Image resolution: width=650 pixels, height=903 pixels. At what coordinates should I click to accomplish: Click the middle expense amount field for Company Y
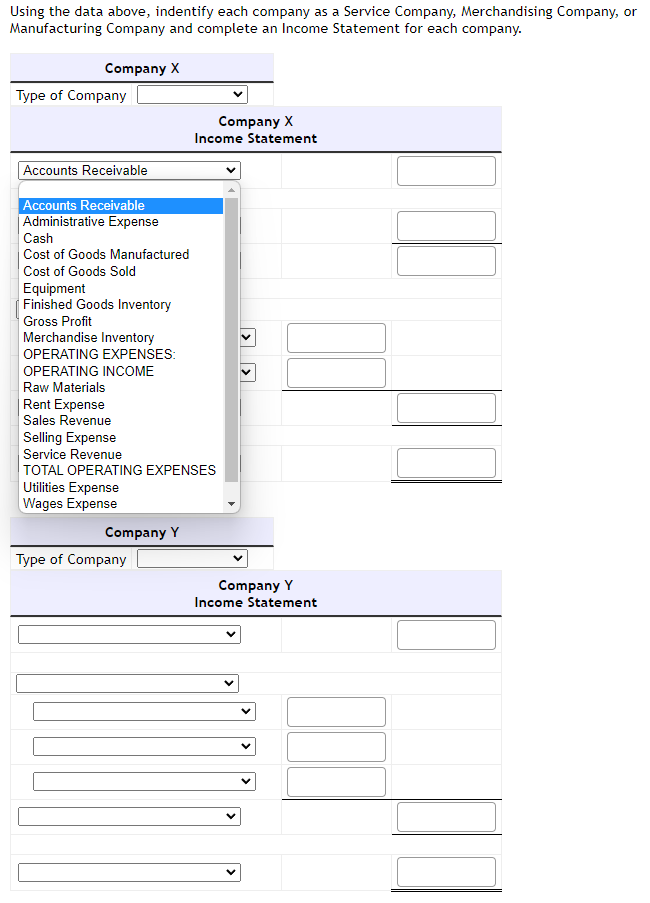pyautogui.click(x=336, y=746)
